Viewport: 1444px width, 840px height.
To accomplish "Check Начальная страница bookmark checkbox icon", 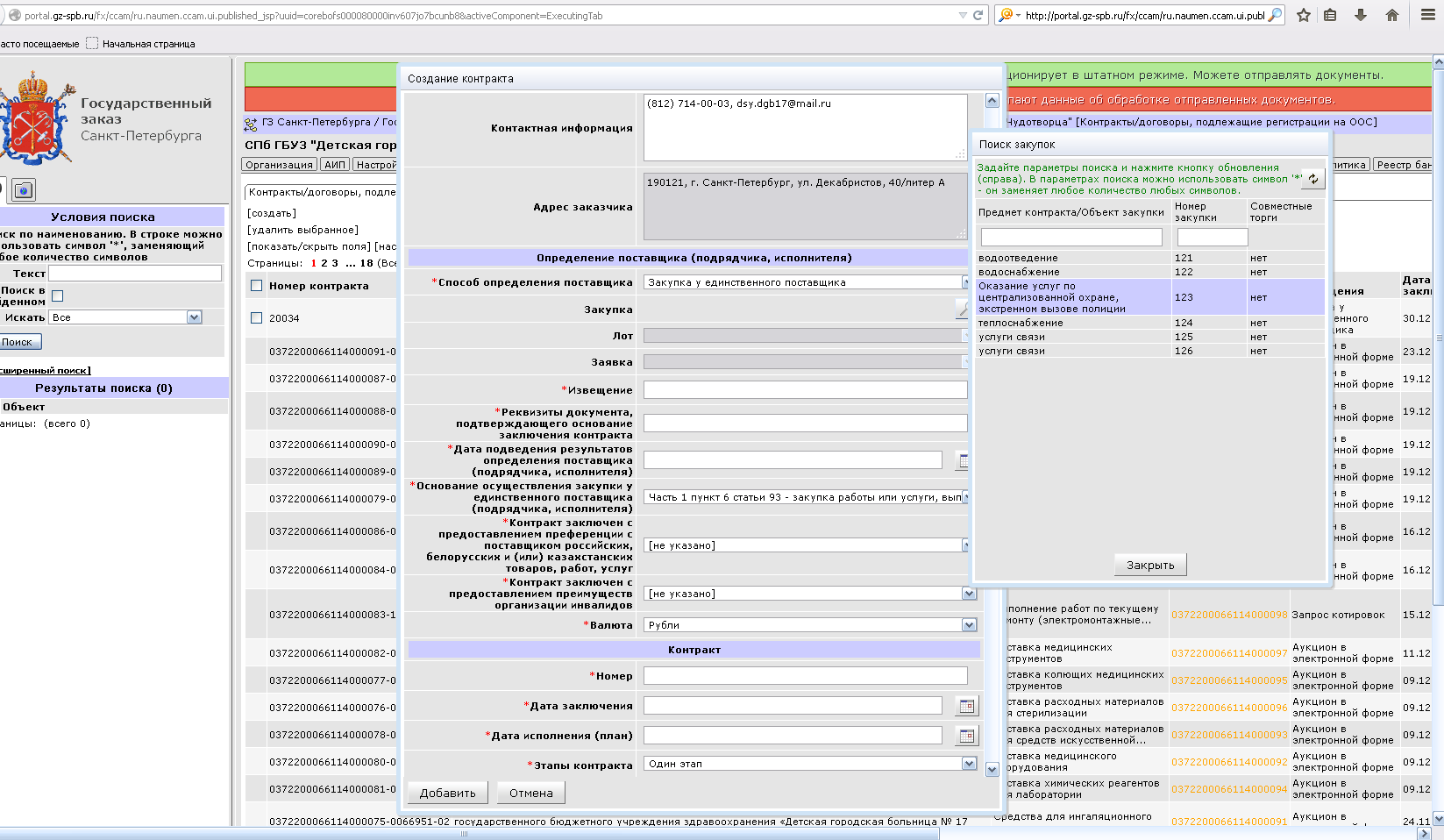I will (x=92, y=43).
